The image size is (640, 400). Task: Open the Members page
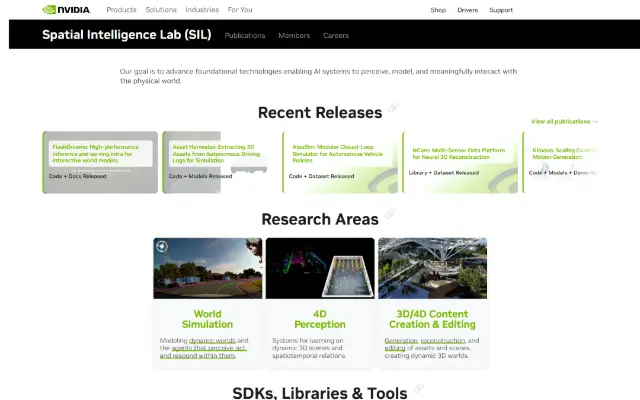coord(294,36)
